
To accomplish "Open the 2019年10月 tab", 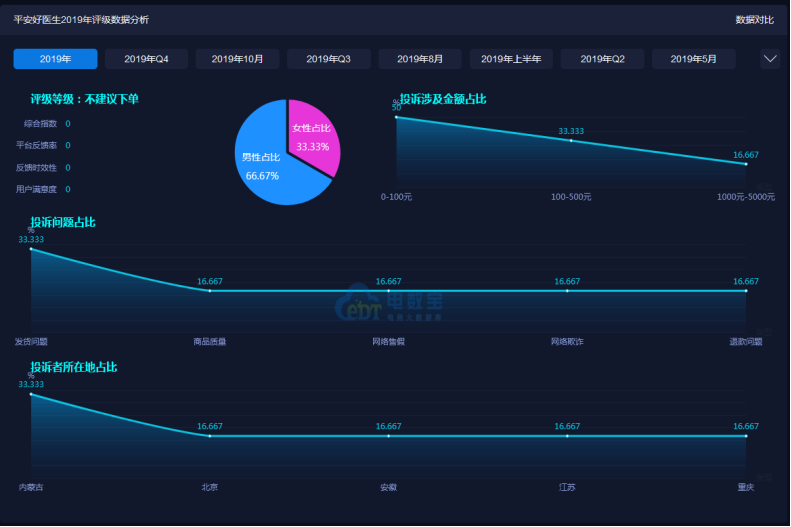I will 238,59.
